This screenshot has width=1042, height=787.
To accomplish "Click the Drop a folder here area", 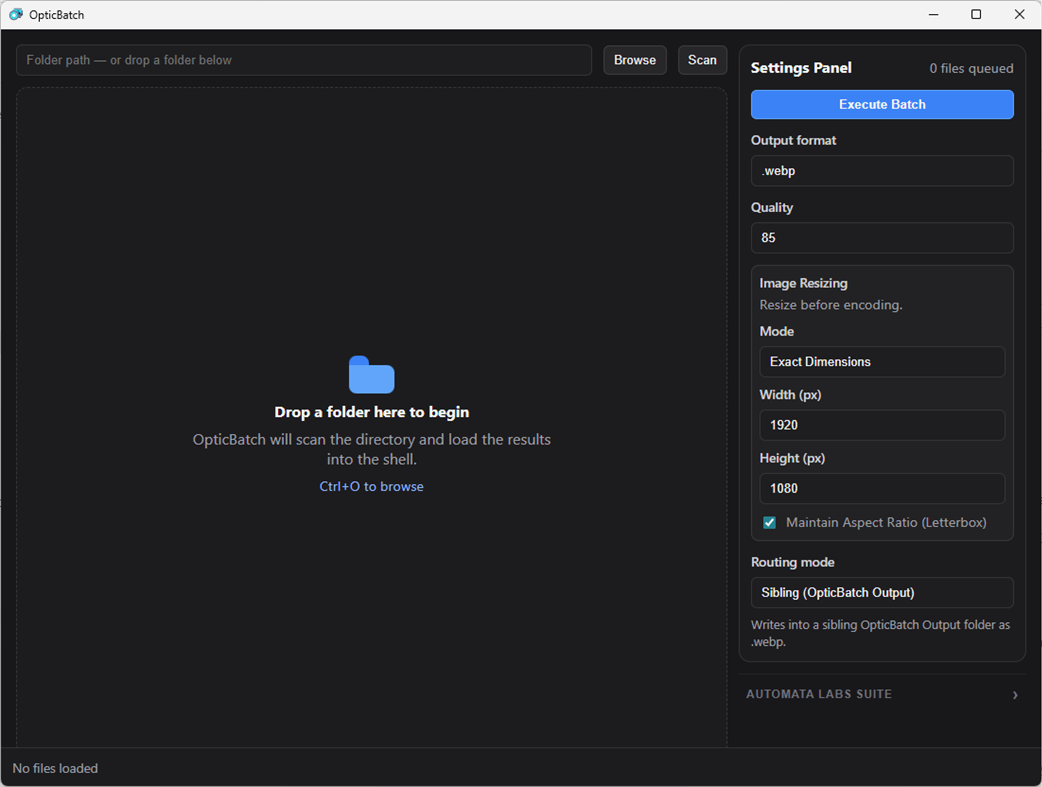I will click(371, 412).
